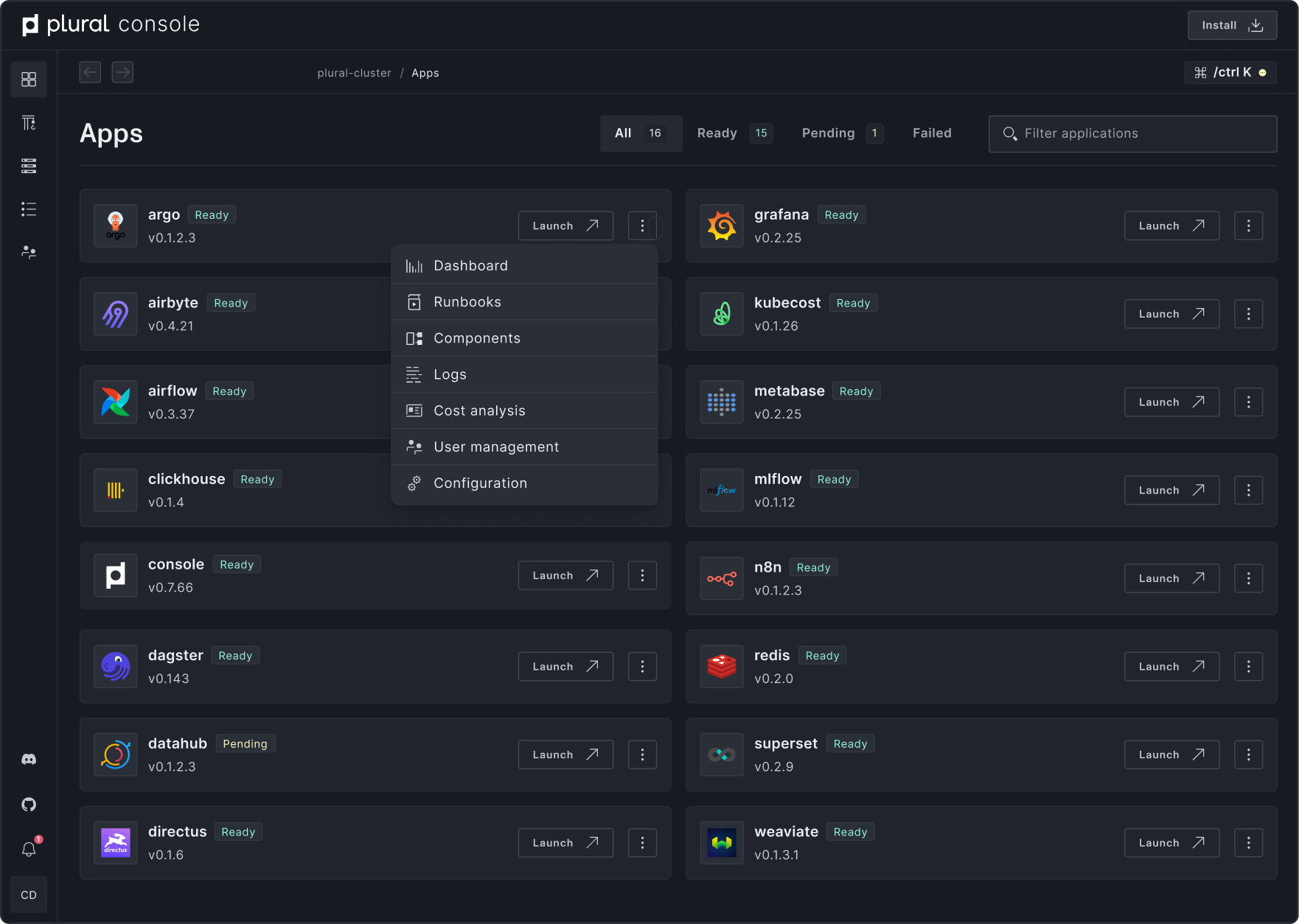Screen dimensions: 1299x924
Task: Open the Discord link icon
Action: click(x=29, y=759)
